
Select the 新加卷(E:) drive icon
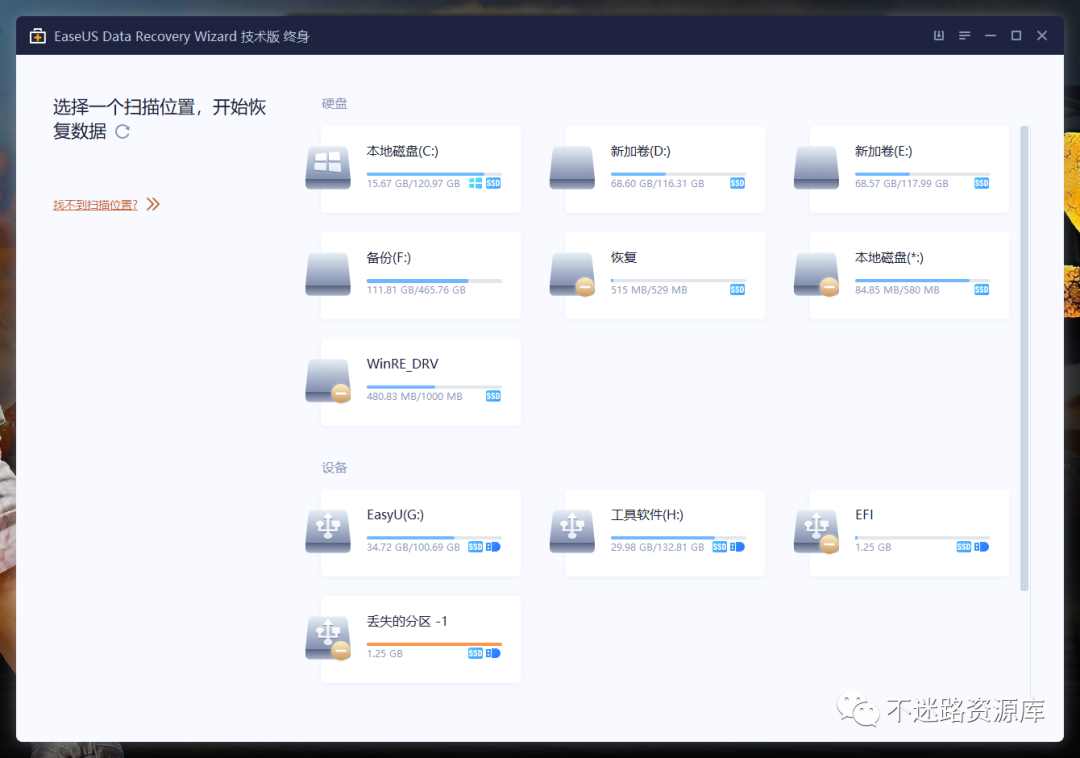816,167
